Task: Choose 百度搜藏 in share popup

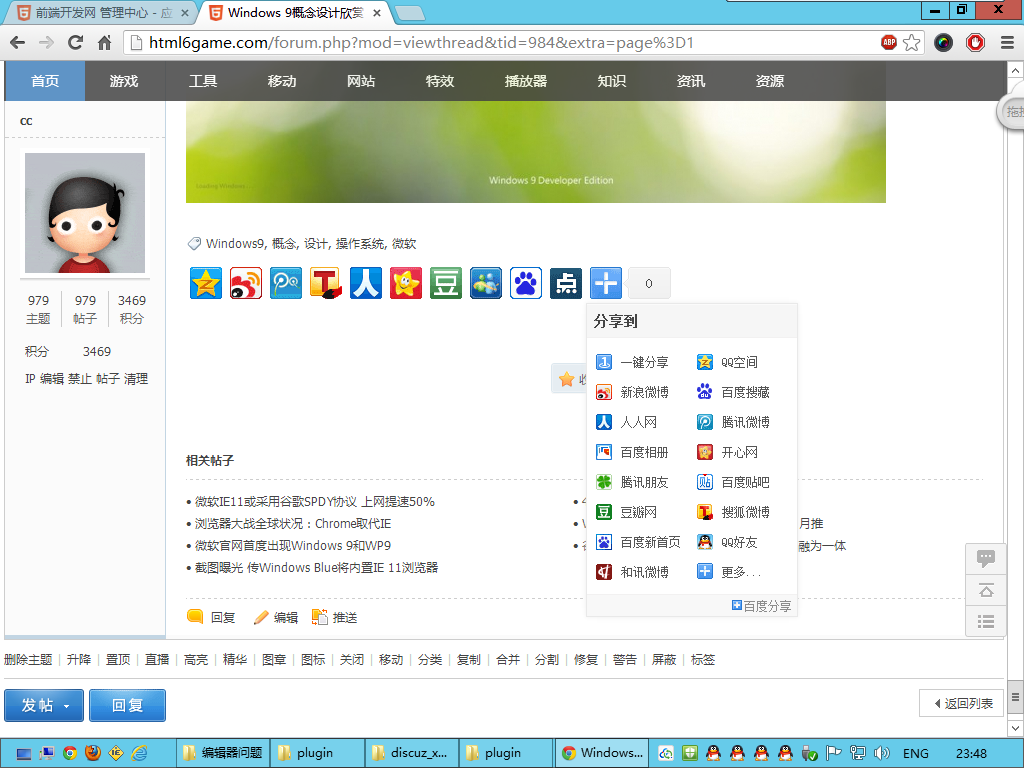Action: coord(733,392)
